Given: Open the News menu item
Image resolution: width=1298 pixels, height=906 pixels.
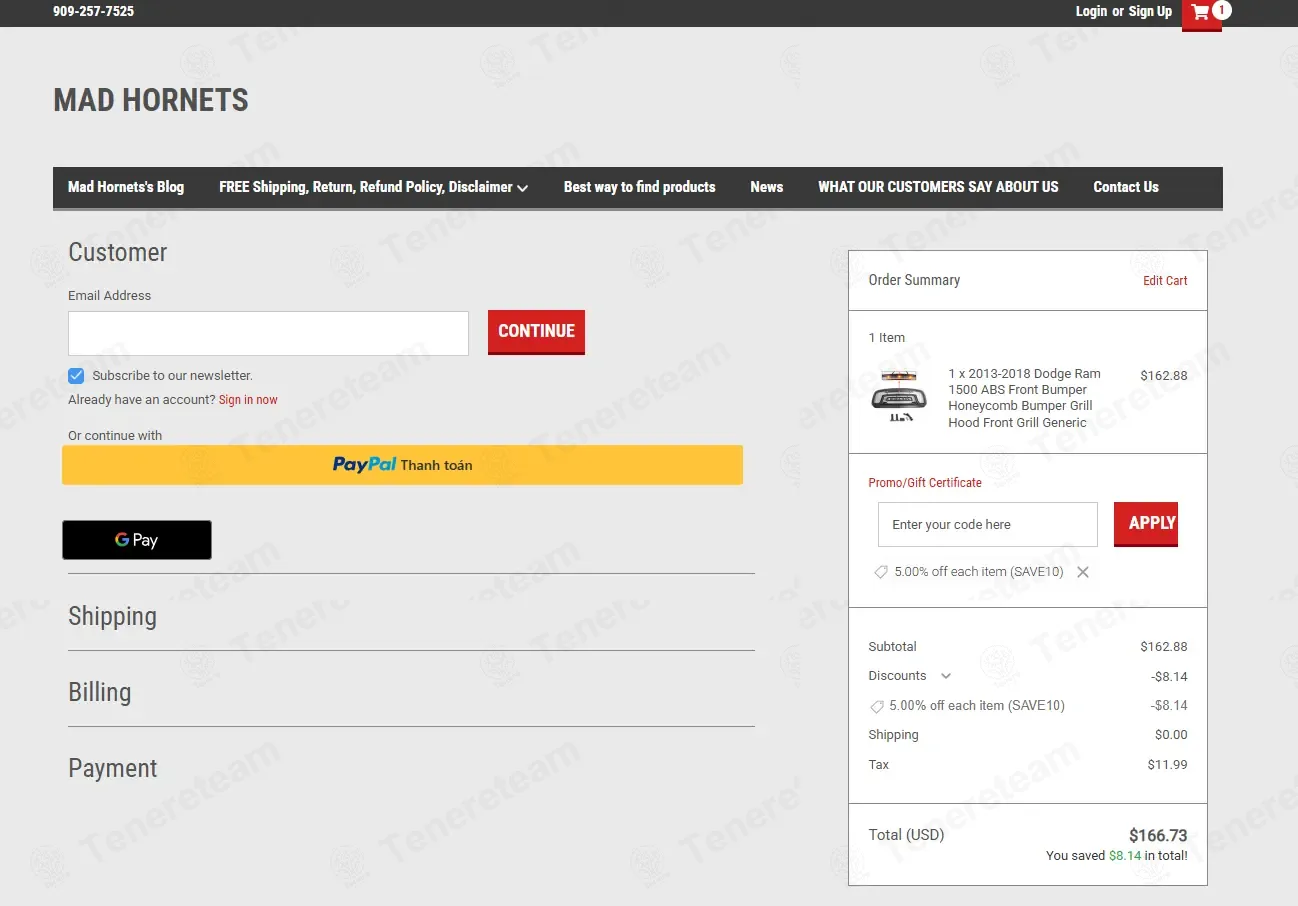Looking at the screenshot, I should click(x=767, y=187).
